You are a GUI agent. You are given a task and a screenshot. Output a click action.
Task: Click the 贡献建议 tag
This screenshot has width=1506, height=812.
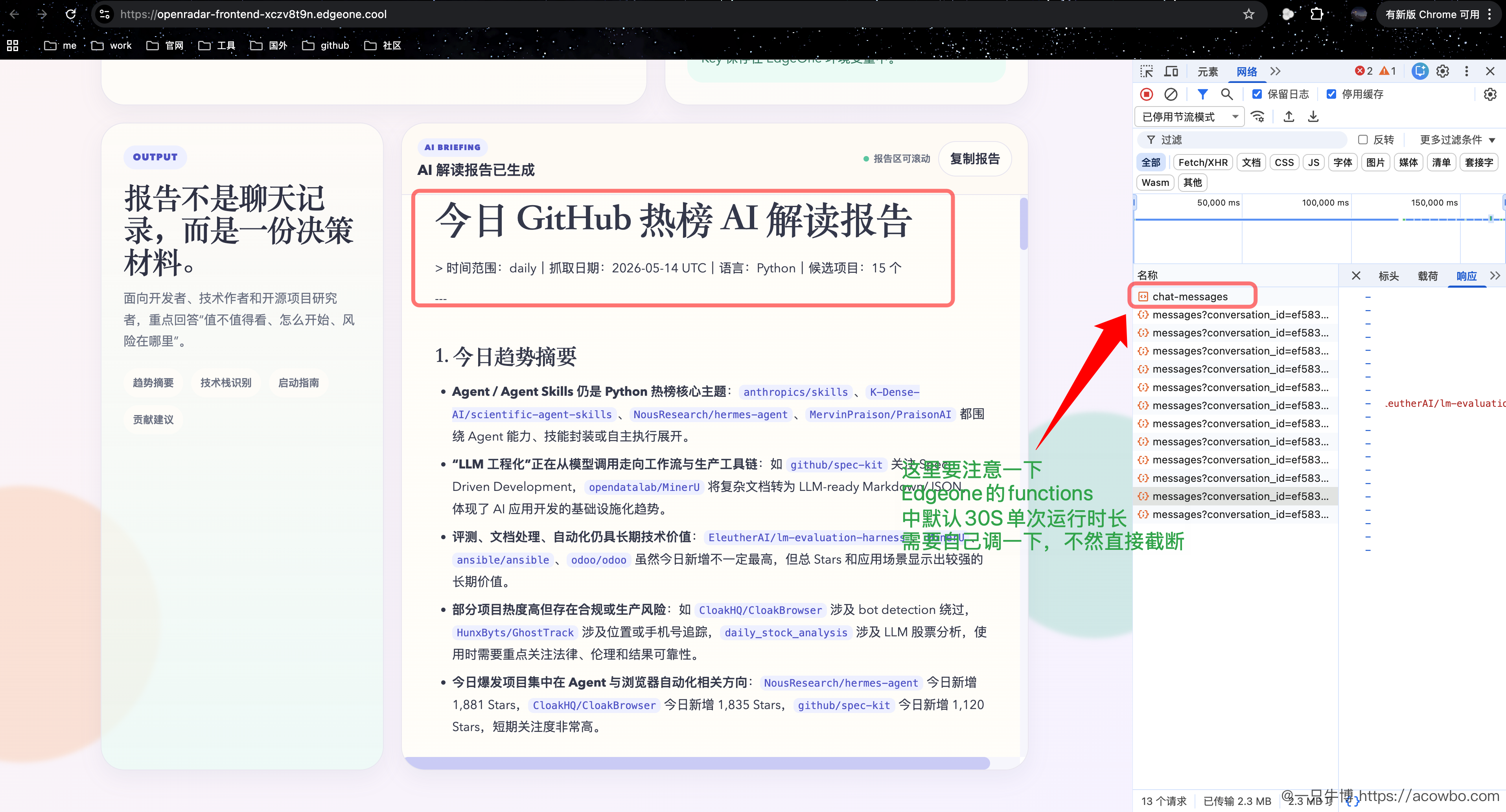click(x=153, y=419)
